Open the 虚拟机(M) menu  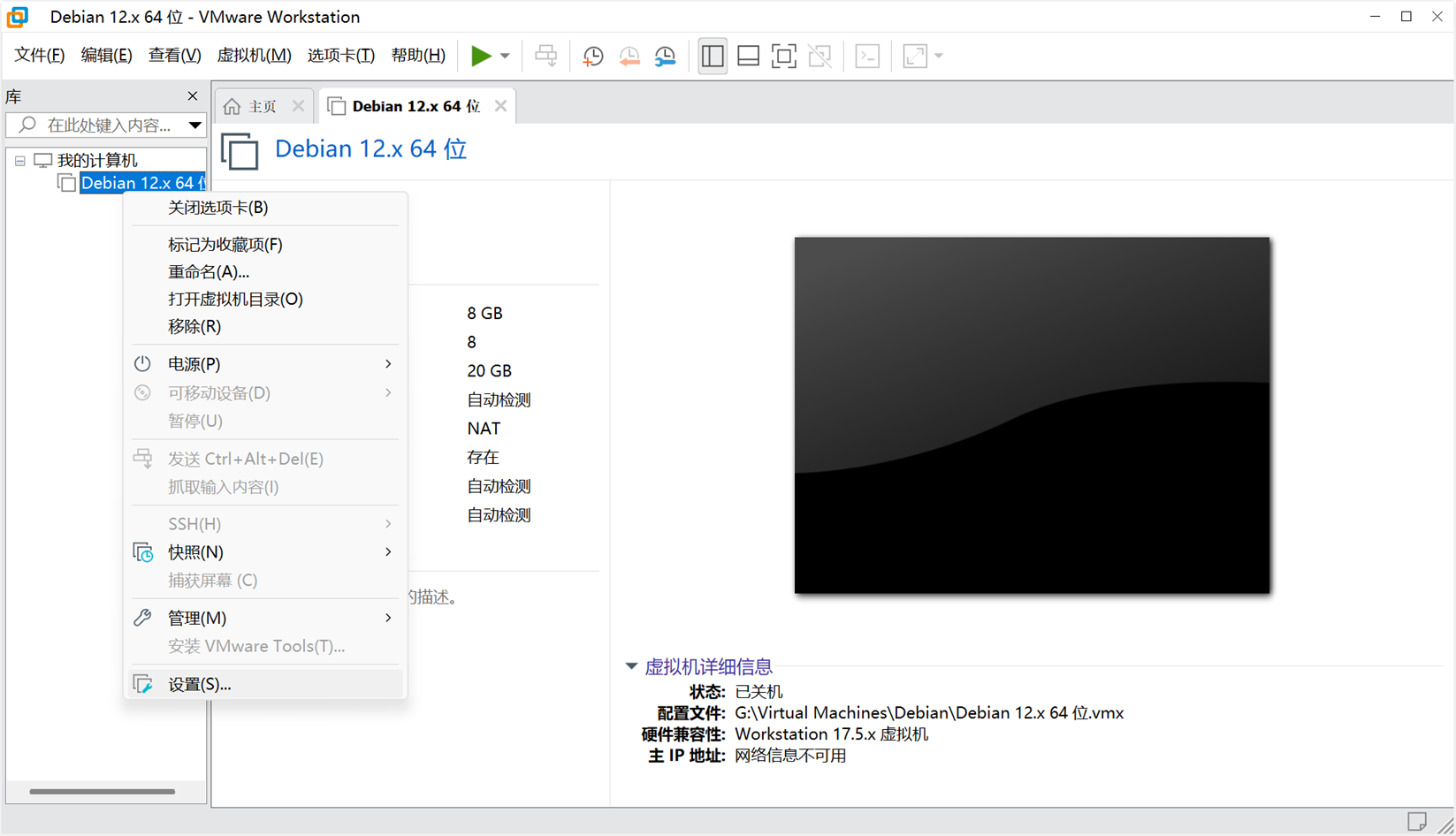click(254, 55)
